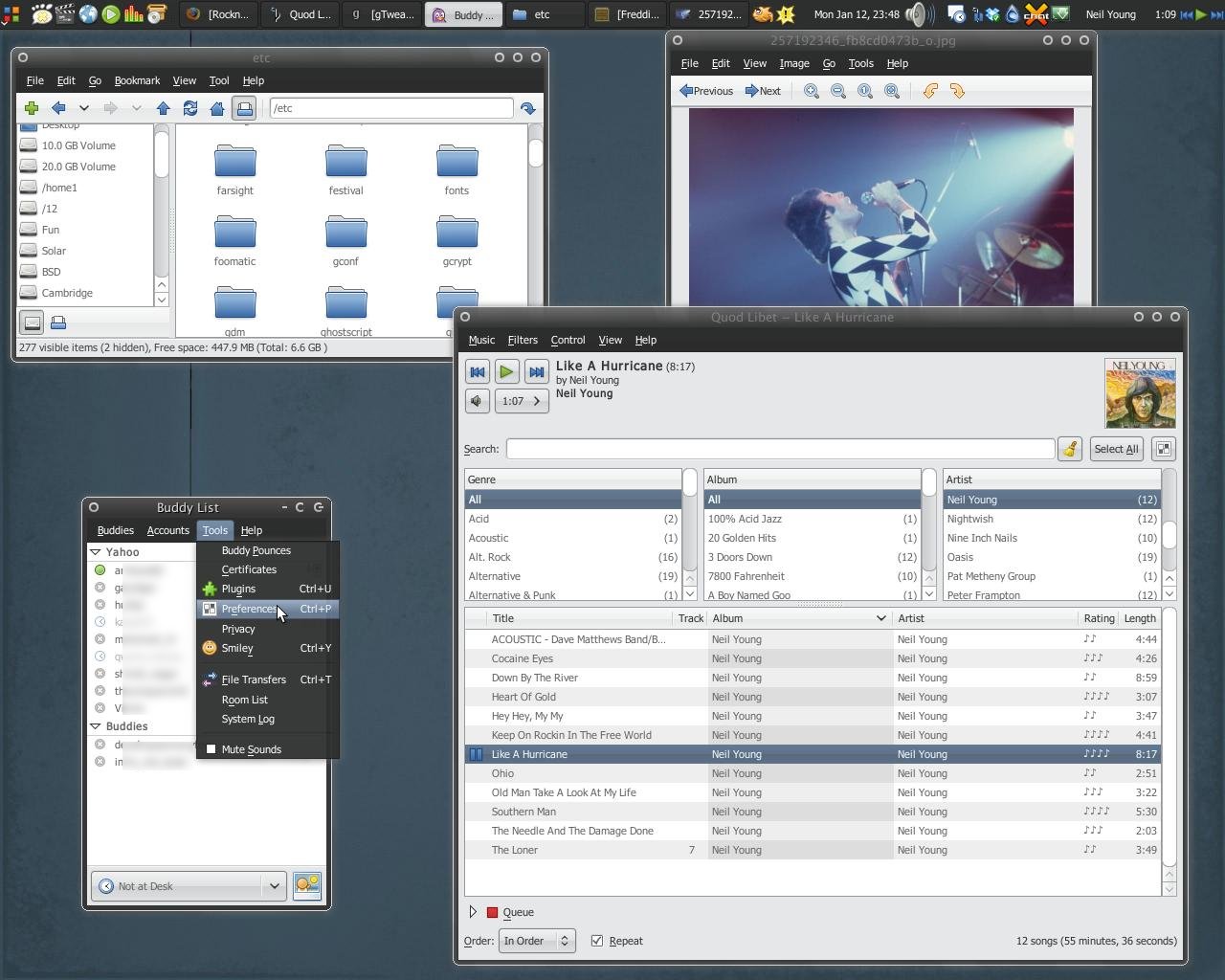Viewport: 1225px width, 980px height.
Task: Open the Album column header dropdown
Action: tap(881, 618)
